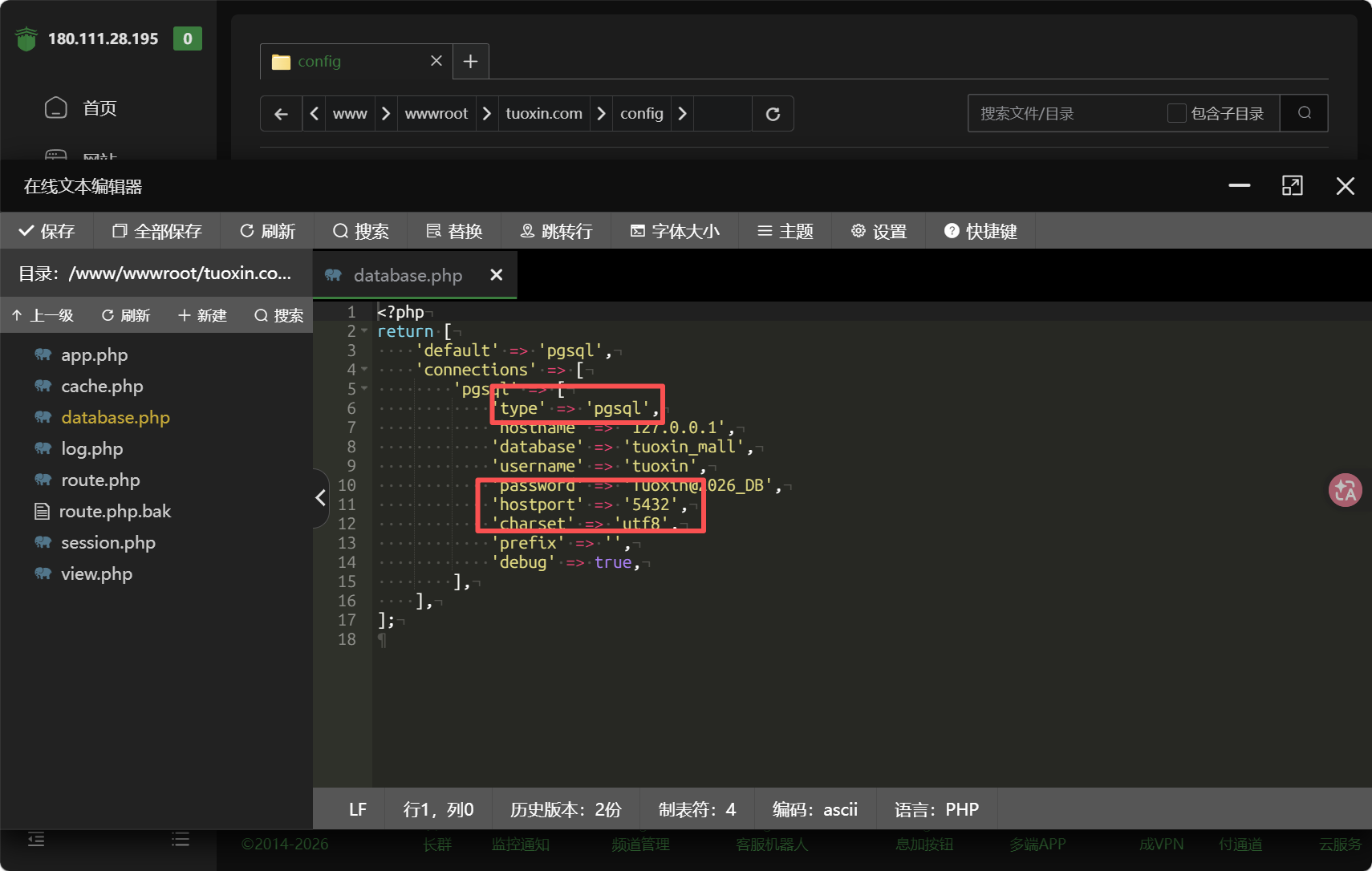The height and width of the screenshot is (871, 1372).
Task: Open 字体大小 font size options
Action: click(x=675, y=231)
